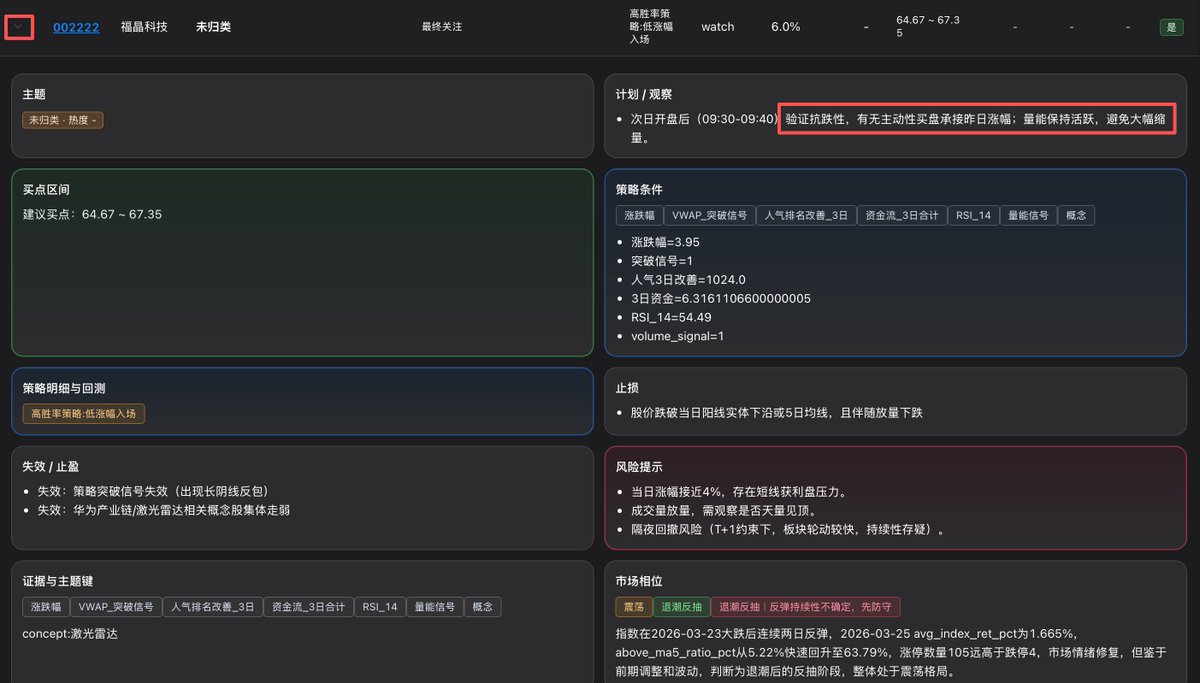Click 资金流_3日合计 tag under 策略条件
The width and height of the screenshot is (1200, 683).
902,215
